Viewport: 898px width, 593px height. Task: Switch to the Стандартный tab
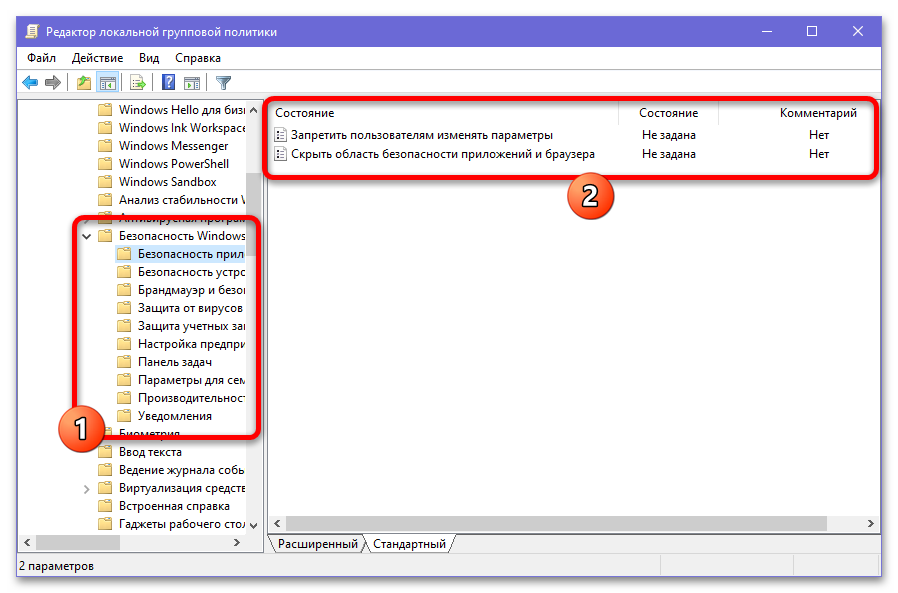pyautogui.click(x=409, y=544)
